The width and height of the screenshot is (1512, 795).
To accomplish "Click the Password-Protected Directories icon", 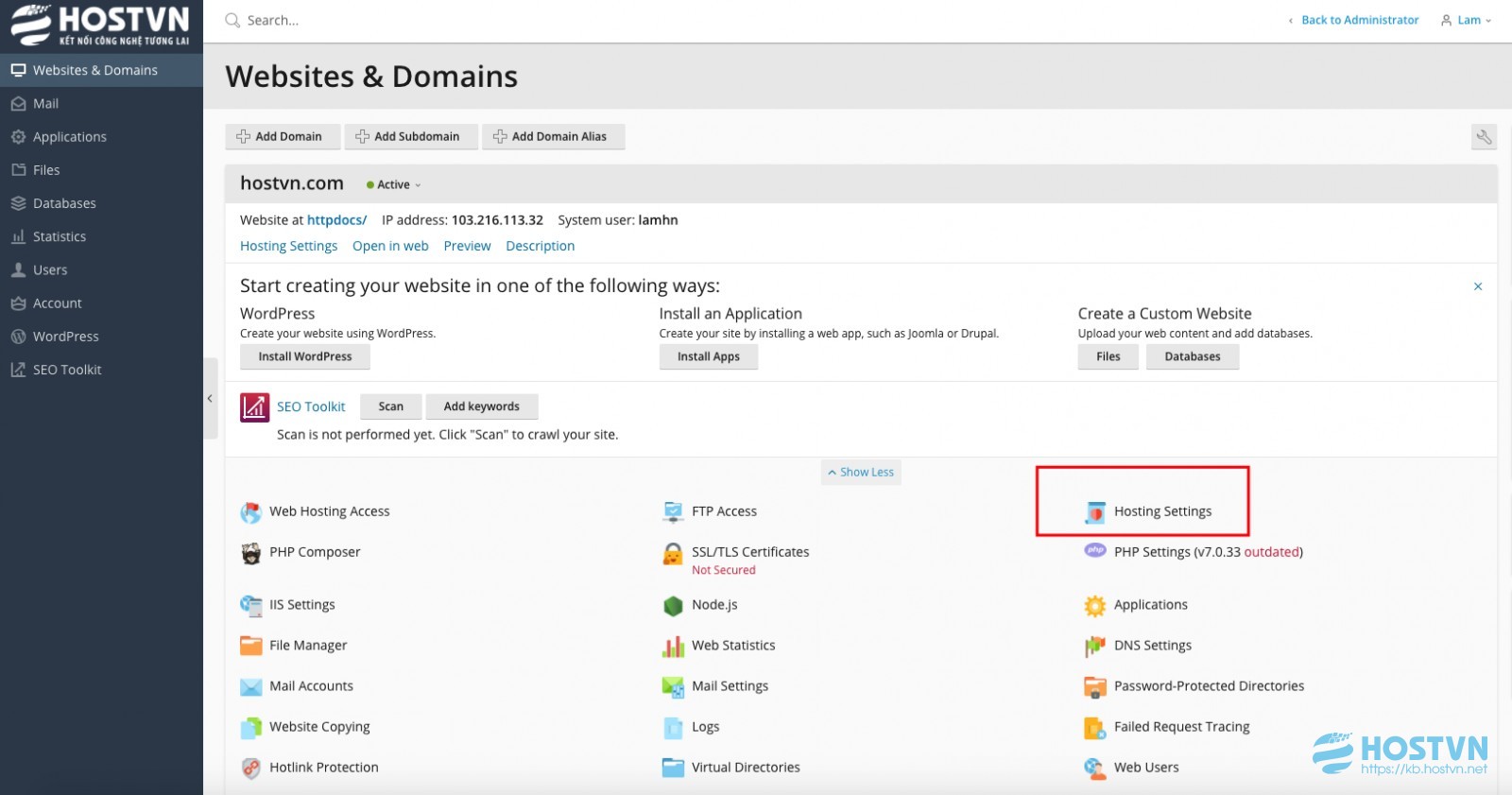I will click(1095, 686).
